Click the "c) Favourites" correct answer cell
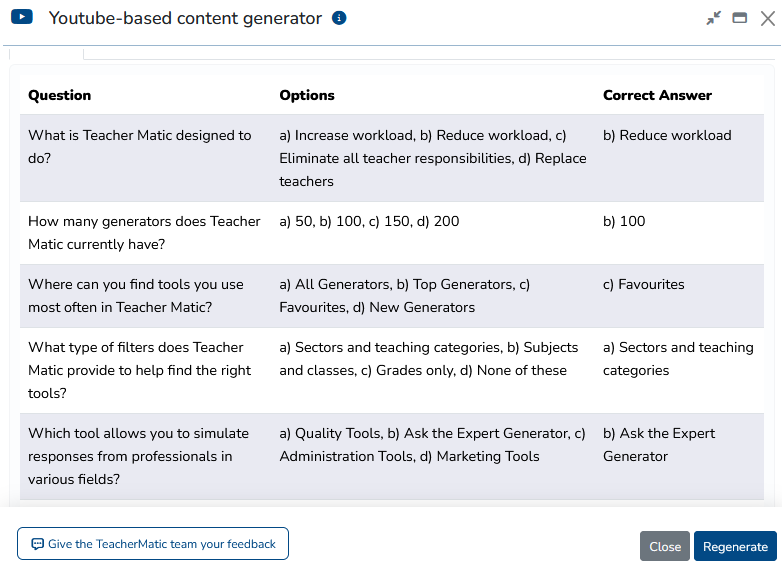Screen dimensions: 782x583 click(x=643, y=284)
